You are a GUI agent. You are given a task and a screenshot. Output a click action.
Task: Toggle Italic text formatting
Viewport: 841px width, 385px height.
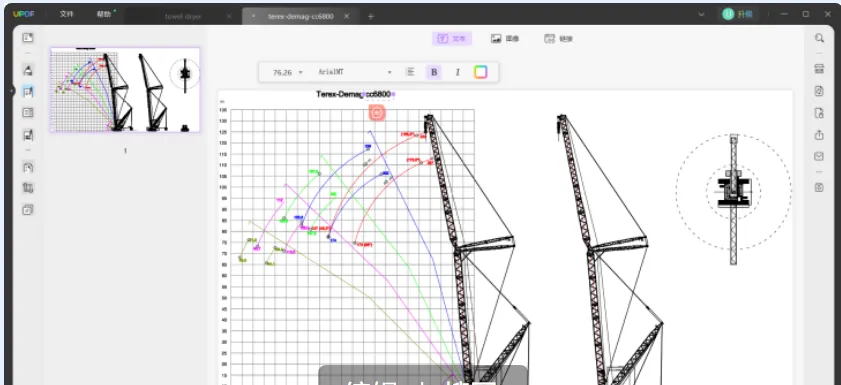click(x=458, y=72)
